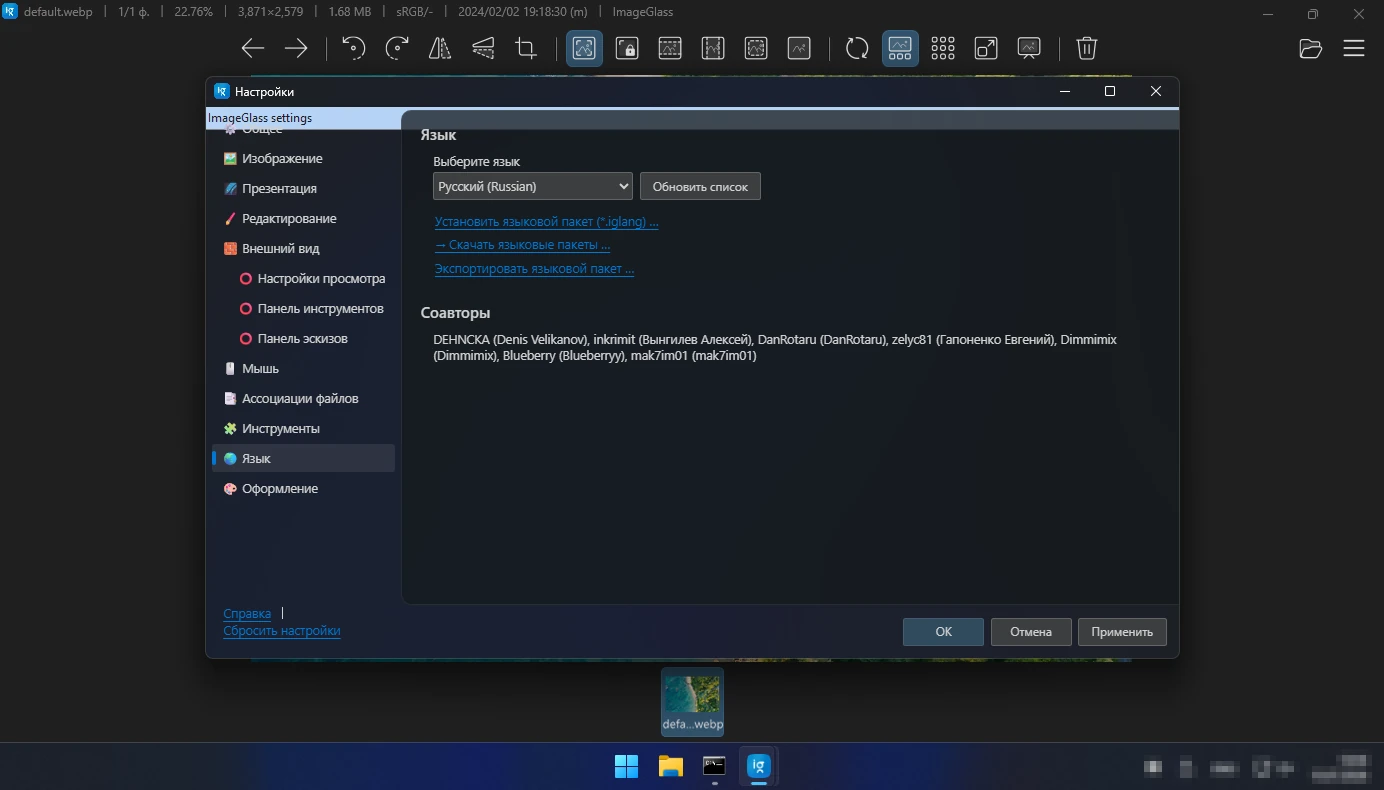1384x790 pixels.
Task: Open the Инструменты settings tab
Action: tap(303, 428)
